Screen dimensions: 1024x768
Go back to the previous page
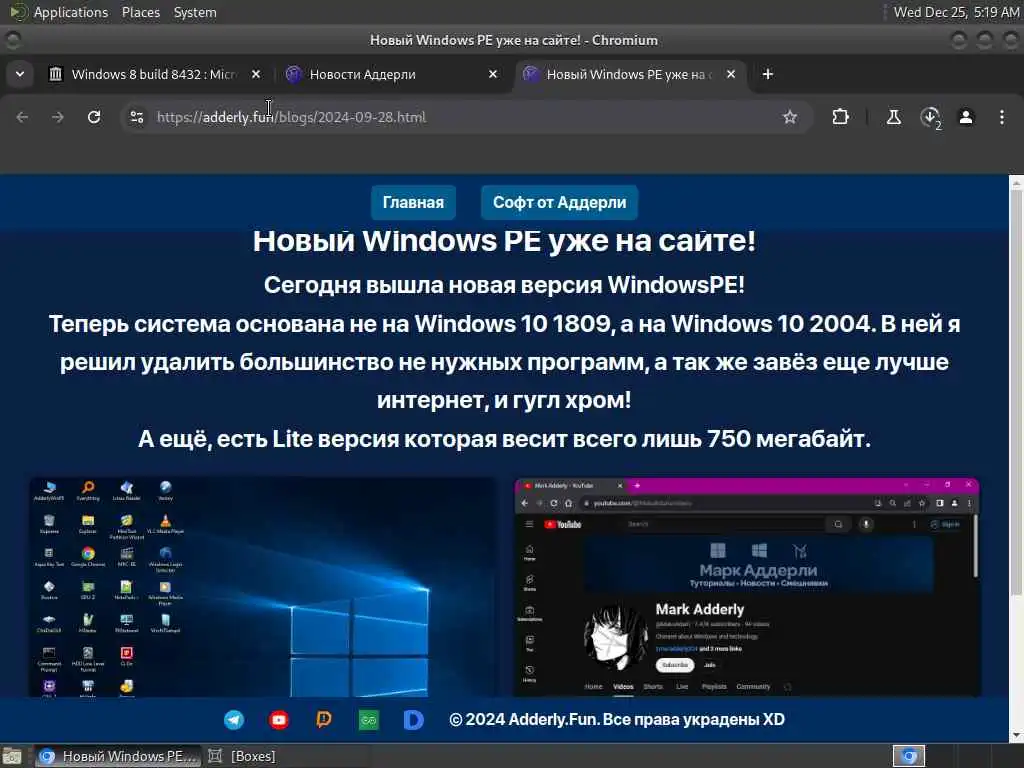22,117
